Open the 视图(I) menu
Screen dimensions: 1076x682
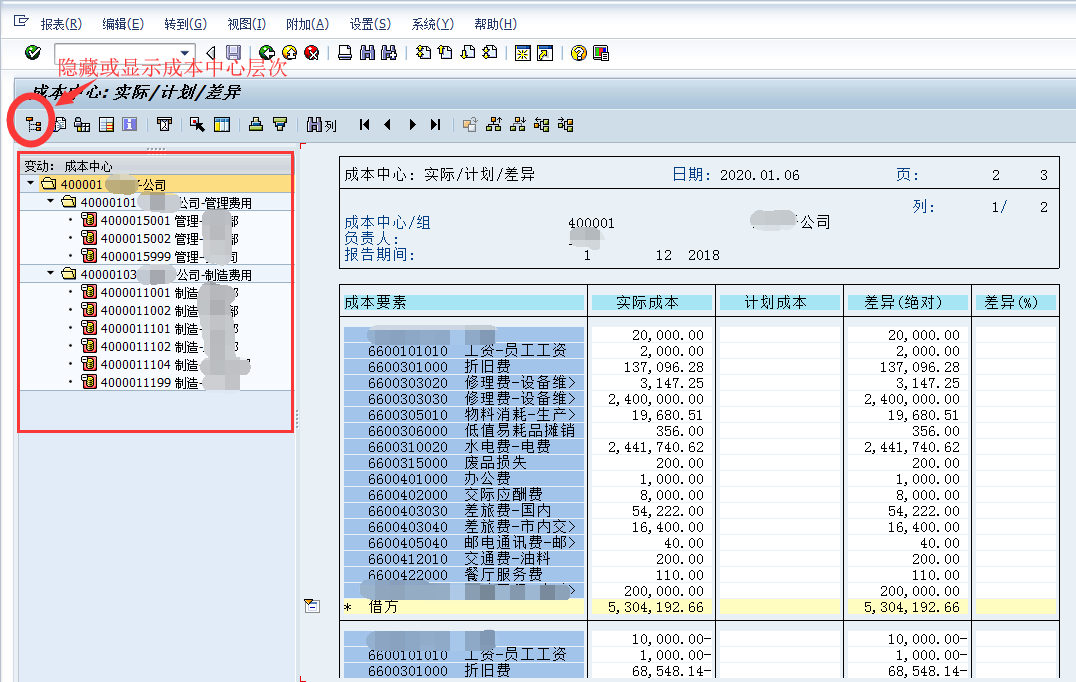[246, 24]
